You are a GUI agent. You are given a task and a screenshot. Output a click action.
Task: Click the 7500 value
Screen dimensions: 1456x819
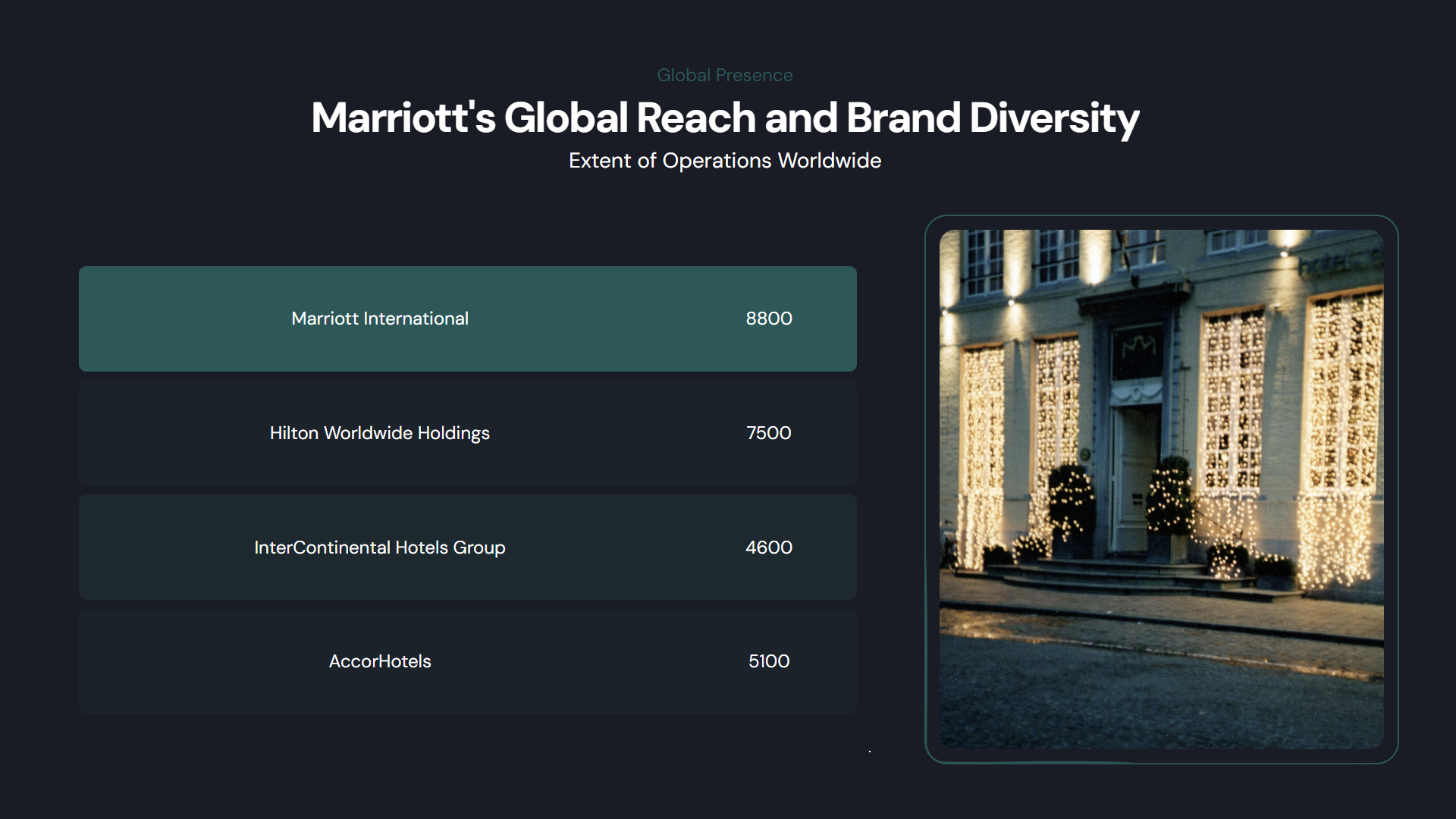click(x=768, y=433)
